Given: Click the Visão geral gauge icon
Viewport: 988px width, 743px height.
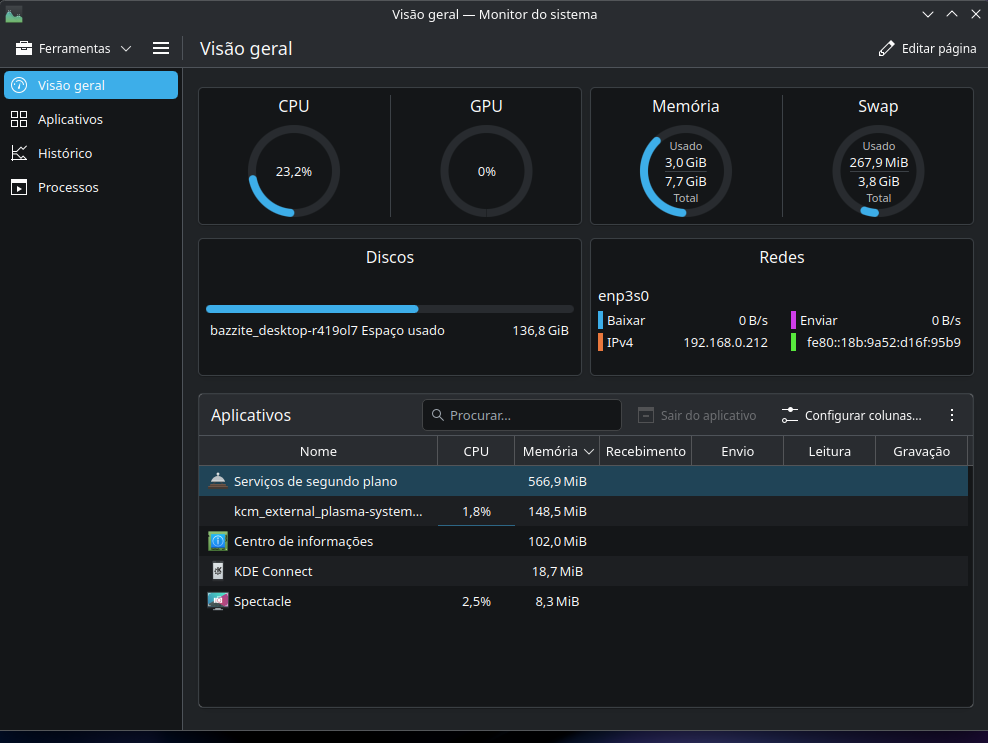Looking at the screenshot, I should [x=19, y=85].
